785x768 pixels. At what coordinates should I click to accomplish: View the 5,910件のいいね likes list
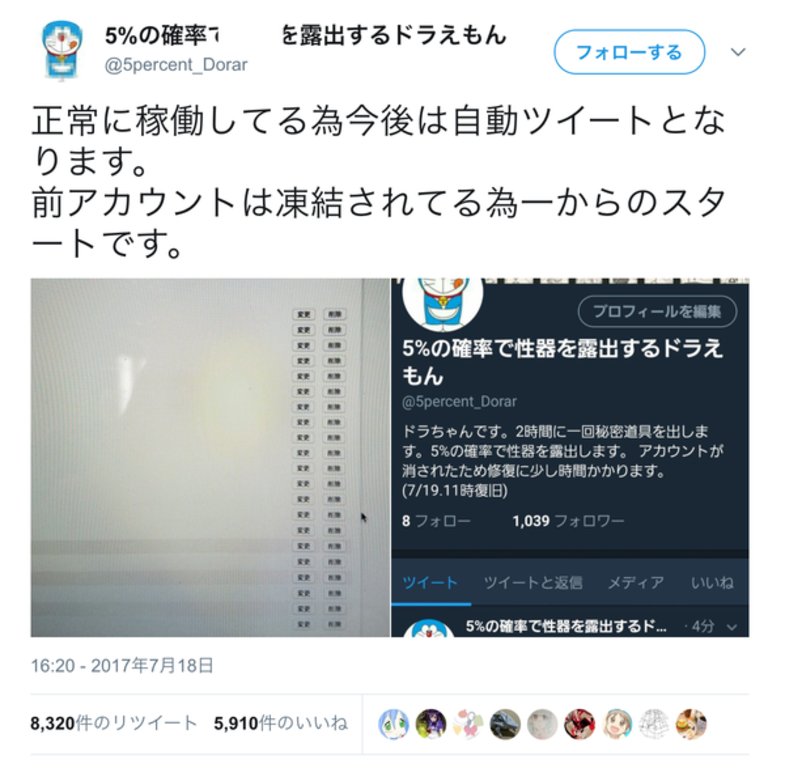(280, 723)
